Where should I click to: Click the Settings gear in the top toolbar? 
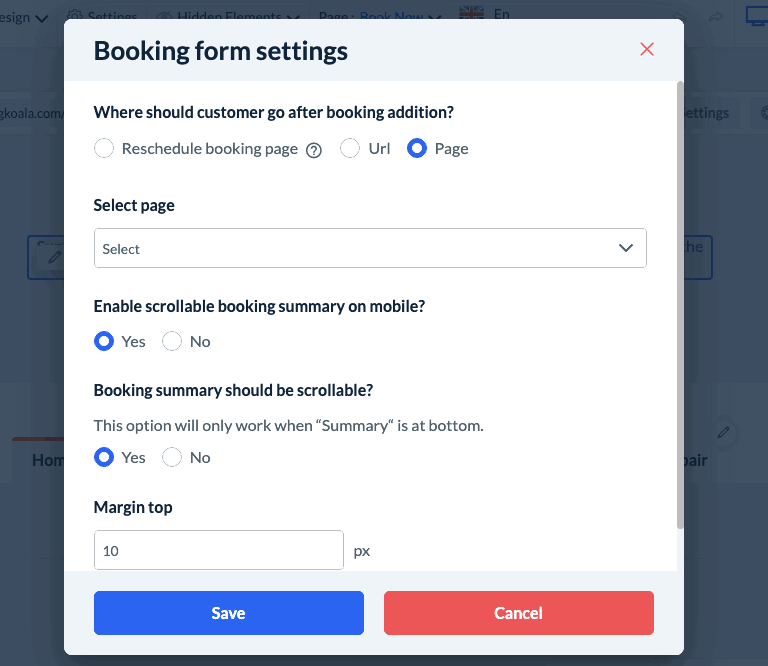[x=76, y=17]
